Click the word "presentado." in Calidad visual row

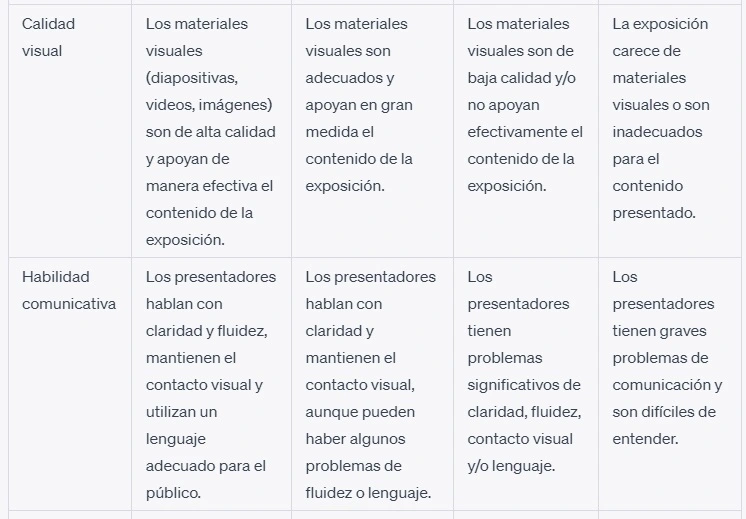coord(654,213)
